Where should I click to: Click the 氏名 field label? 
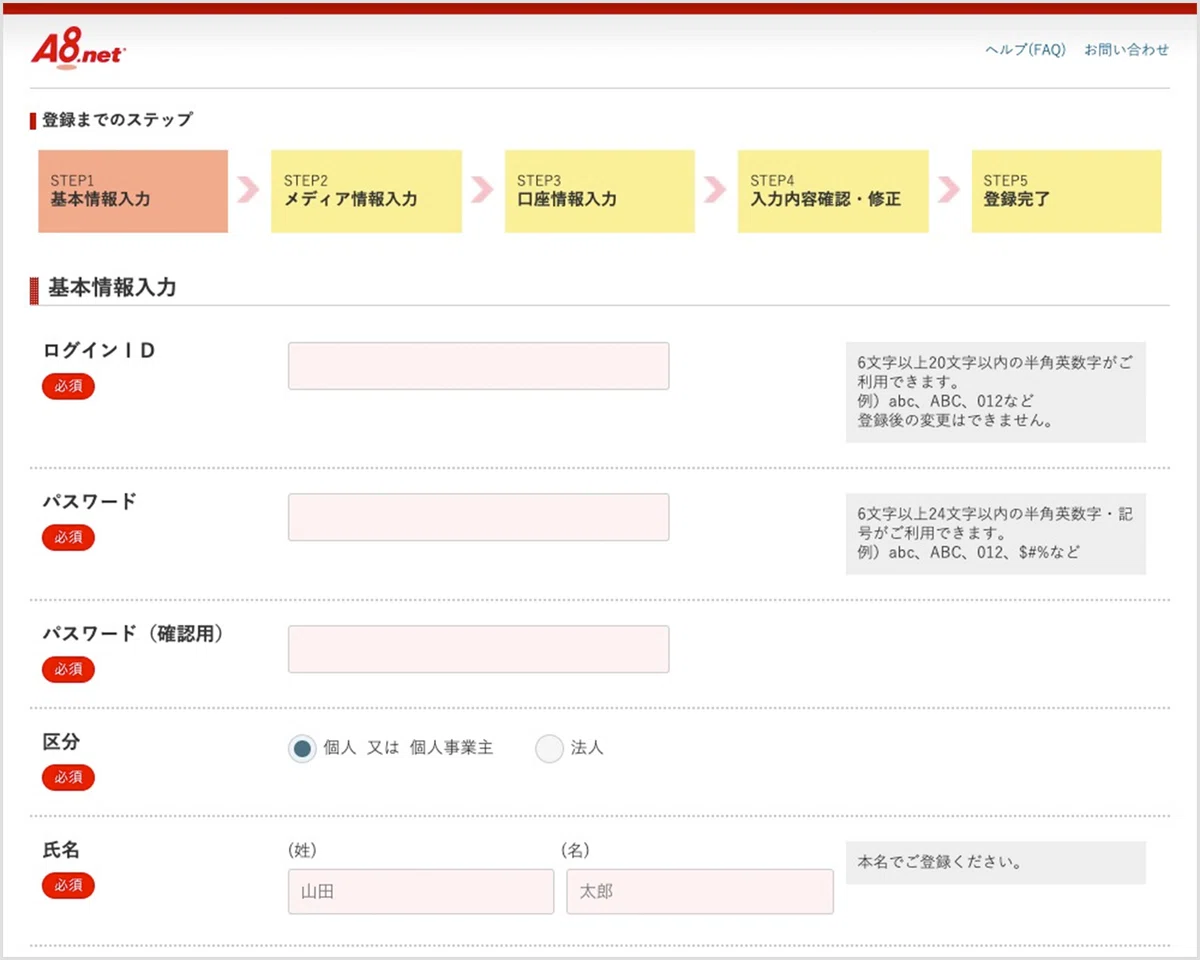click(x=61, y=850)
